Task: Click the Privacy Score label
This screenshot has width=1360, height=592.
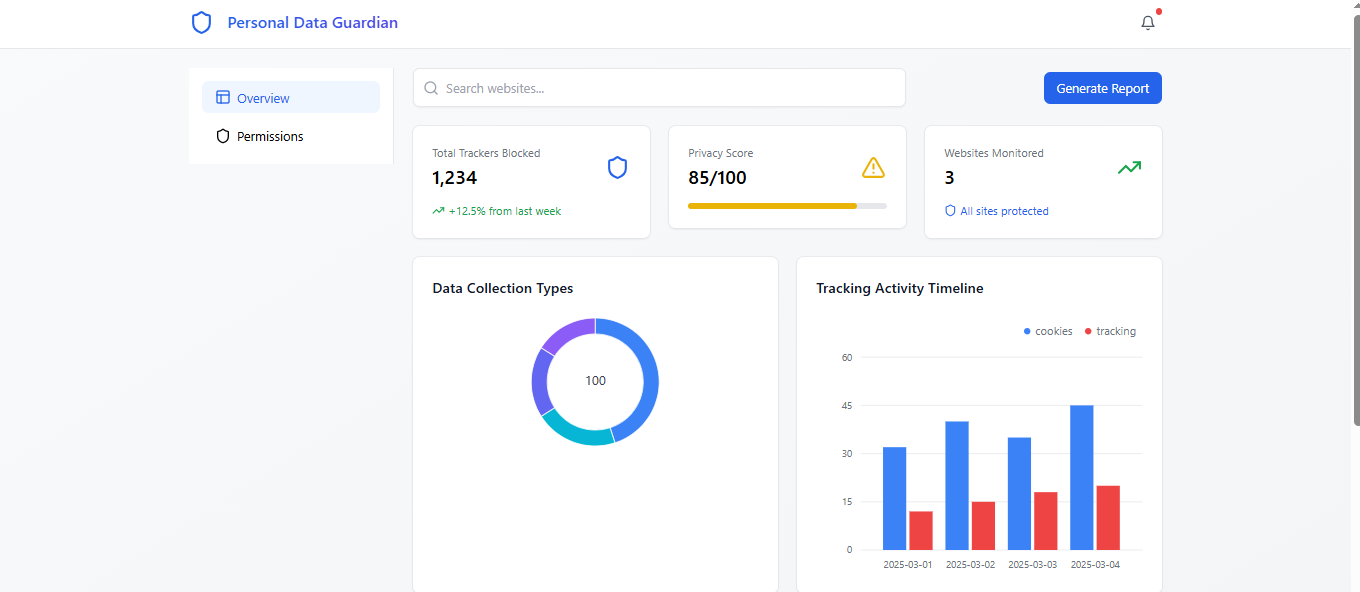Action: pyautogui.click(x=721, y=153)
